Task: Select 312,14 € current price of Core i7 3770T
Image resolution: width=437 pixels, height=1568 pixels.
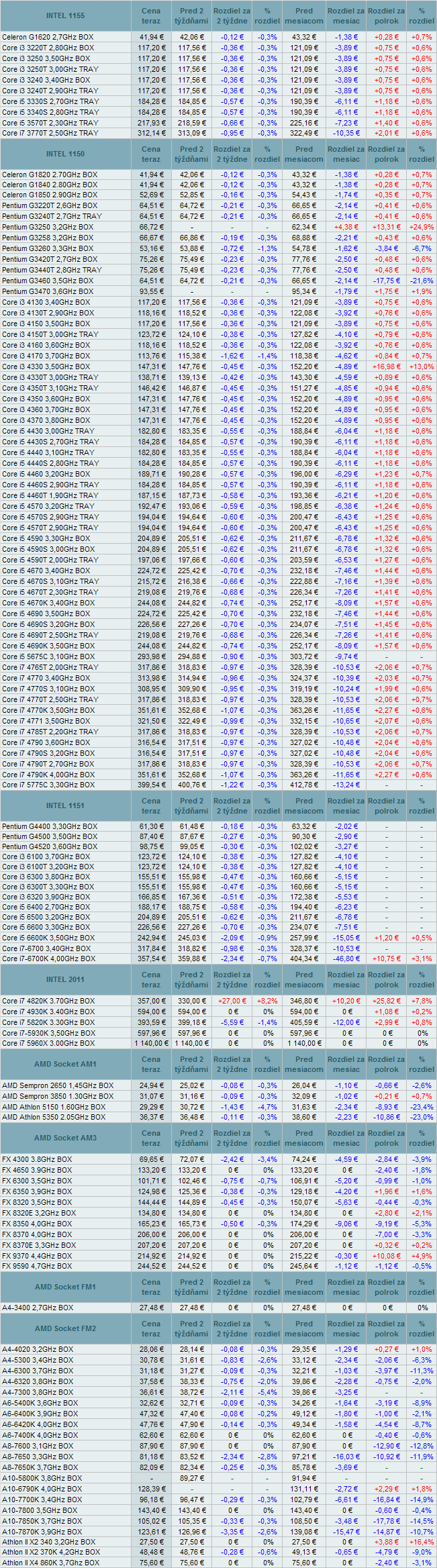Action: click(152, 134)
